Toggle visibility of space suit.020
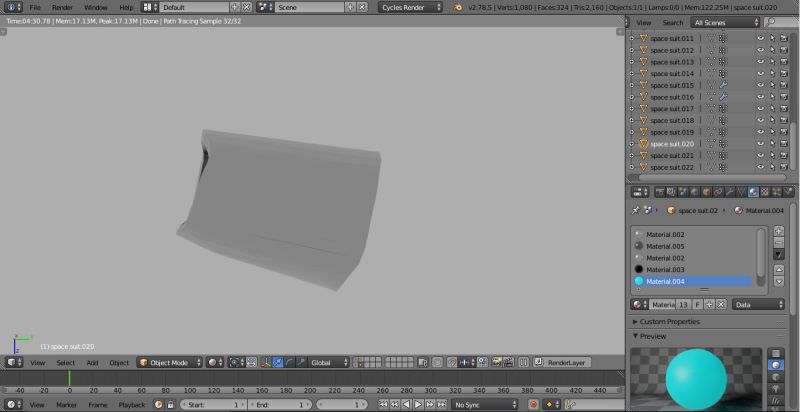 (x=761, y=144)
